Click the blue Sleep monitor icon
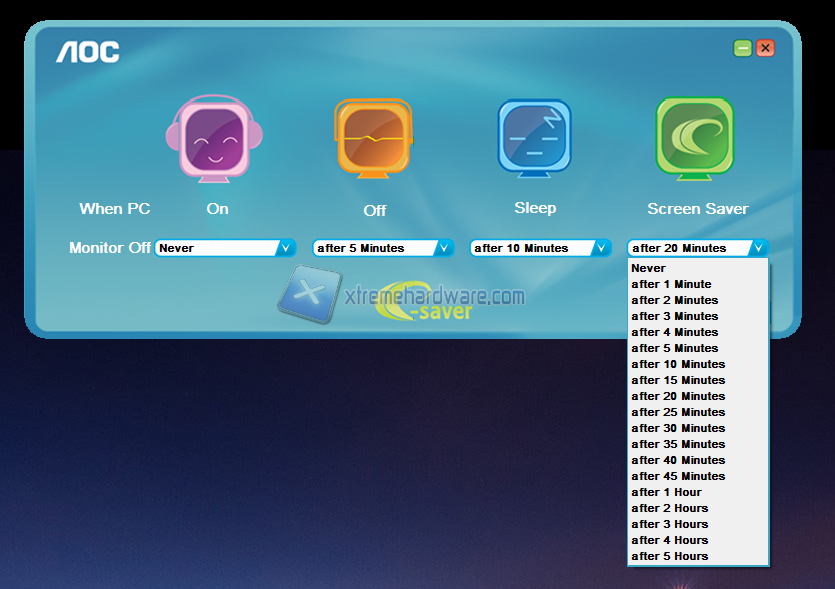Screen dimensions: 835x589 pyautogui.click(x=534, y=138)
